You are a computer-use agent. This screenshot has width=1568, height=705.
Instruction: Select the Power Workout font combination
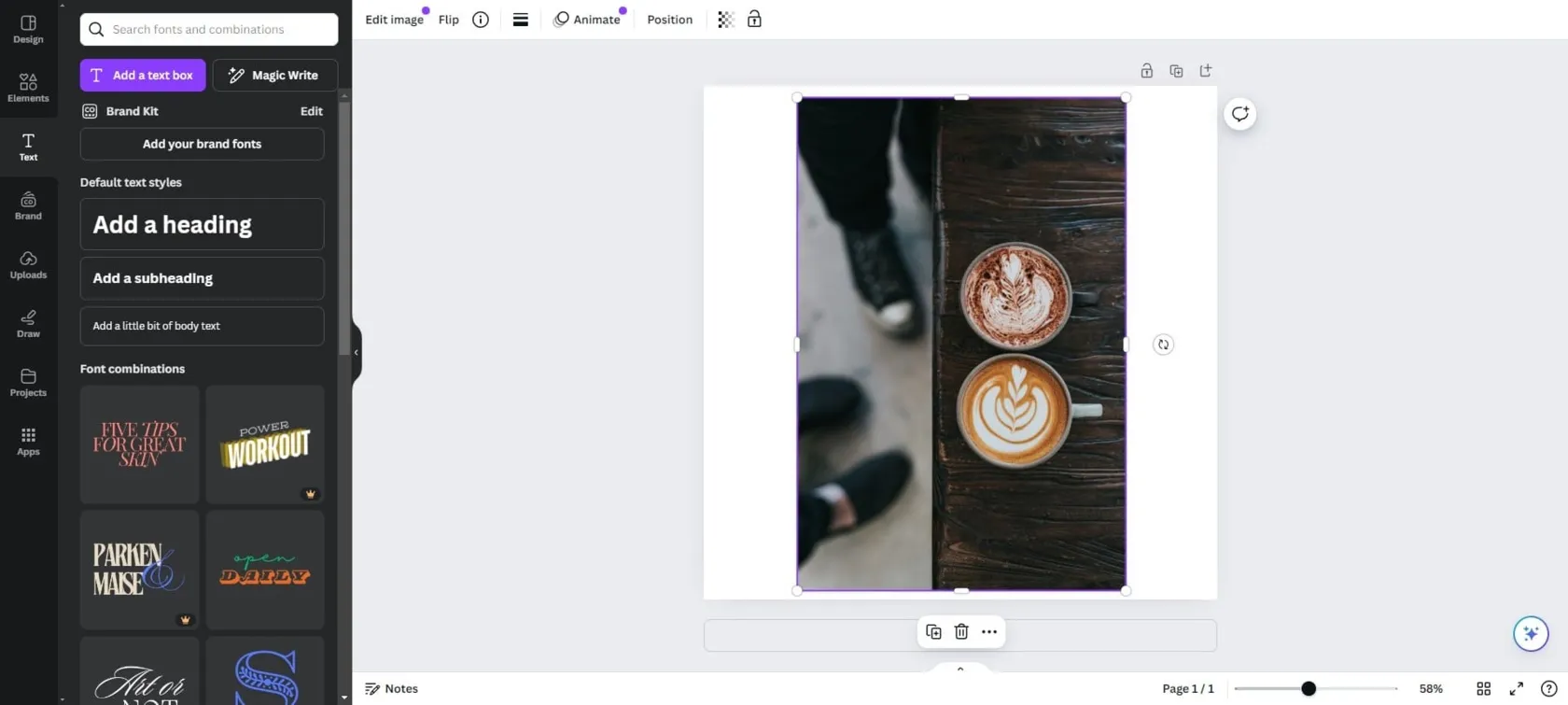click(x=265, y=444)
